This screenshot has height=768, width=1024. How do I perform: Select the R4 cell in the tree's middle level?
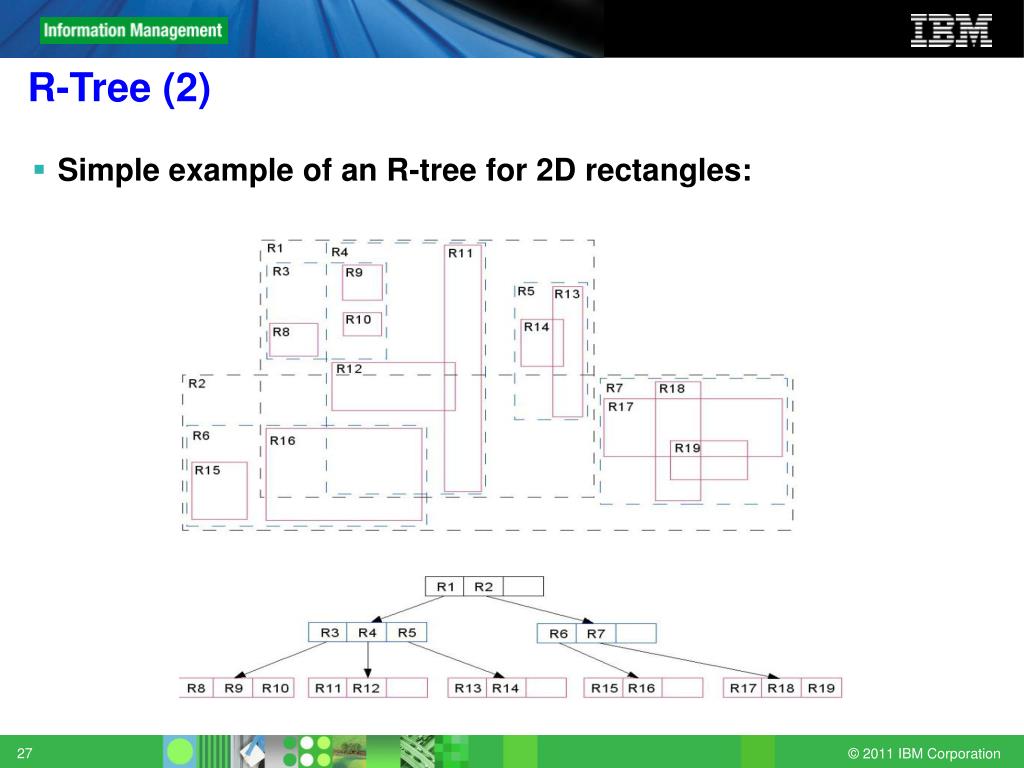(367, 633)
